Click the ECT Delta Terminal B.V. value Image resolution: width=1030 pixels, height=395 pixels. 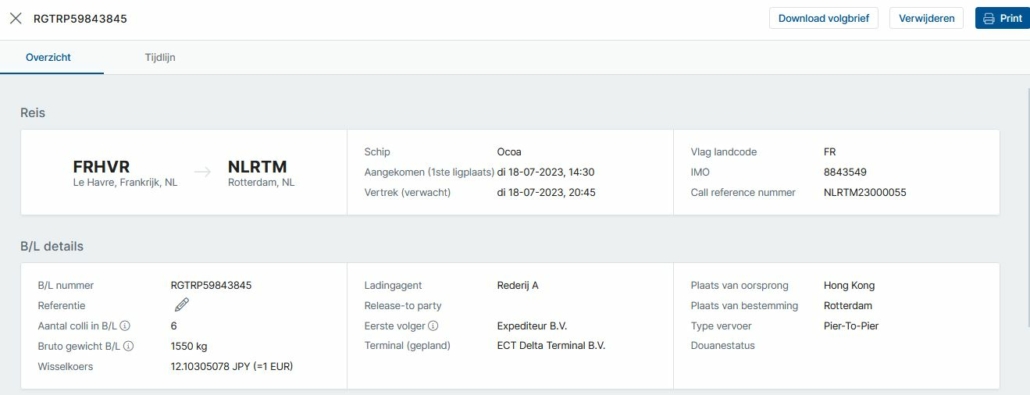pyautogui.click(x=551, y=346)
